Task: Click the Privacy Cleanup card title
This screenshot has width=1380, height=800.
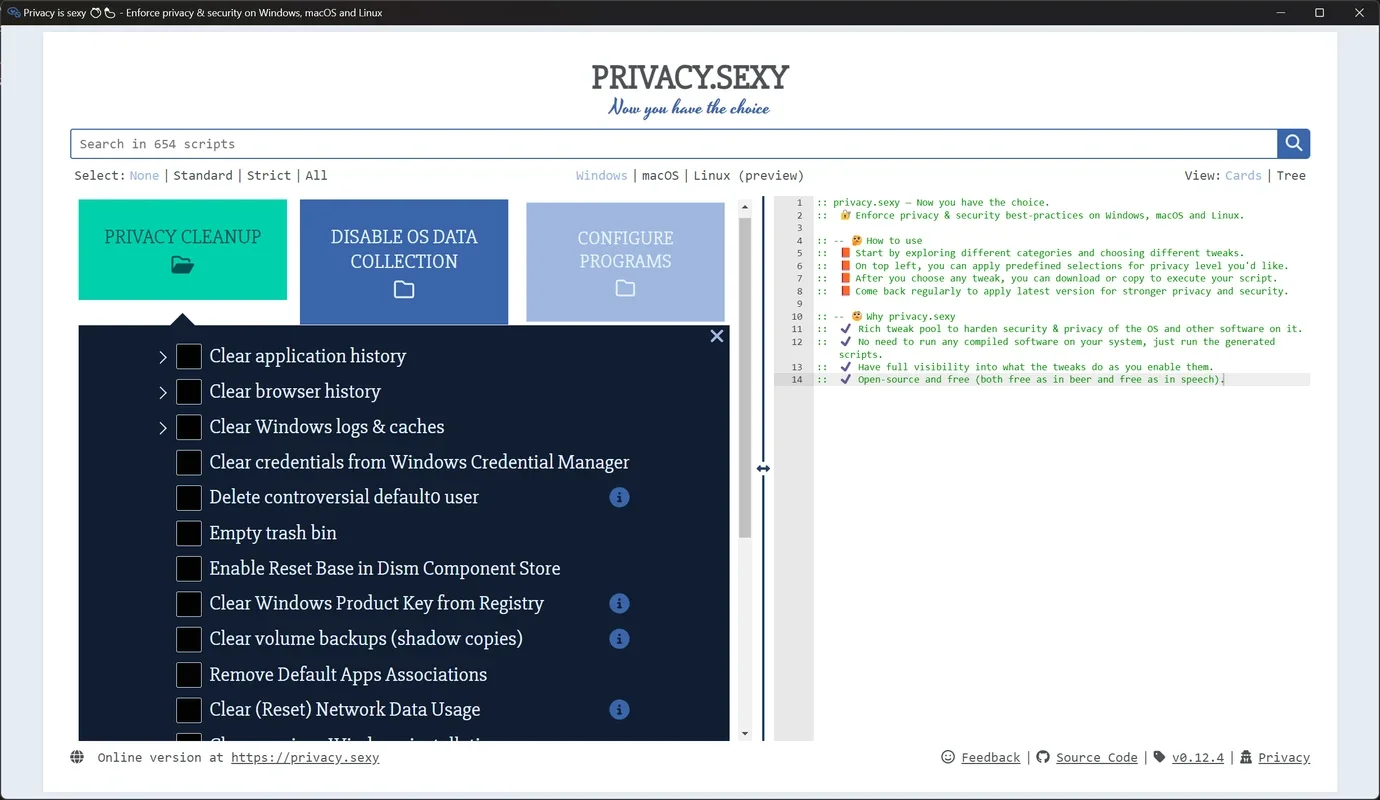Action: [x=183, y=237]
